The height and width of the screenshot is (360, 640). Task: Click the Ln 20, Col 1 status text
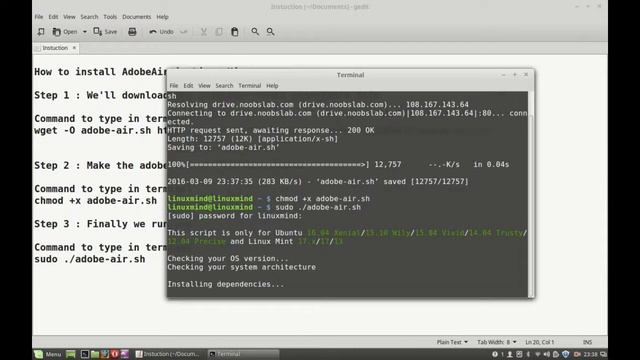(540, 342)
